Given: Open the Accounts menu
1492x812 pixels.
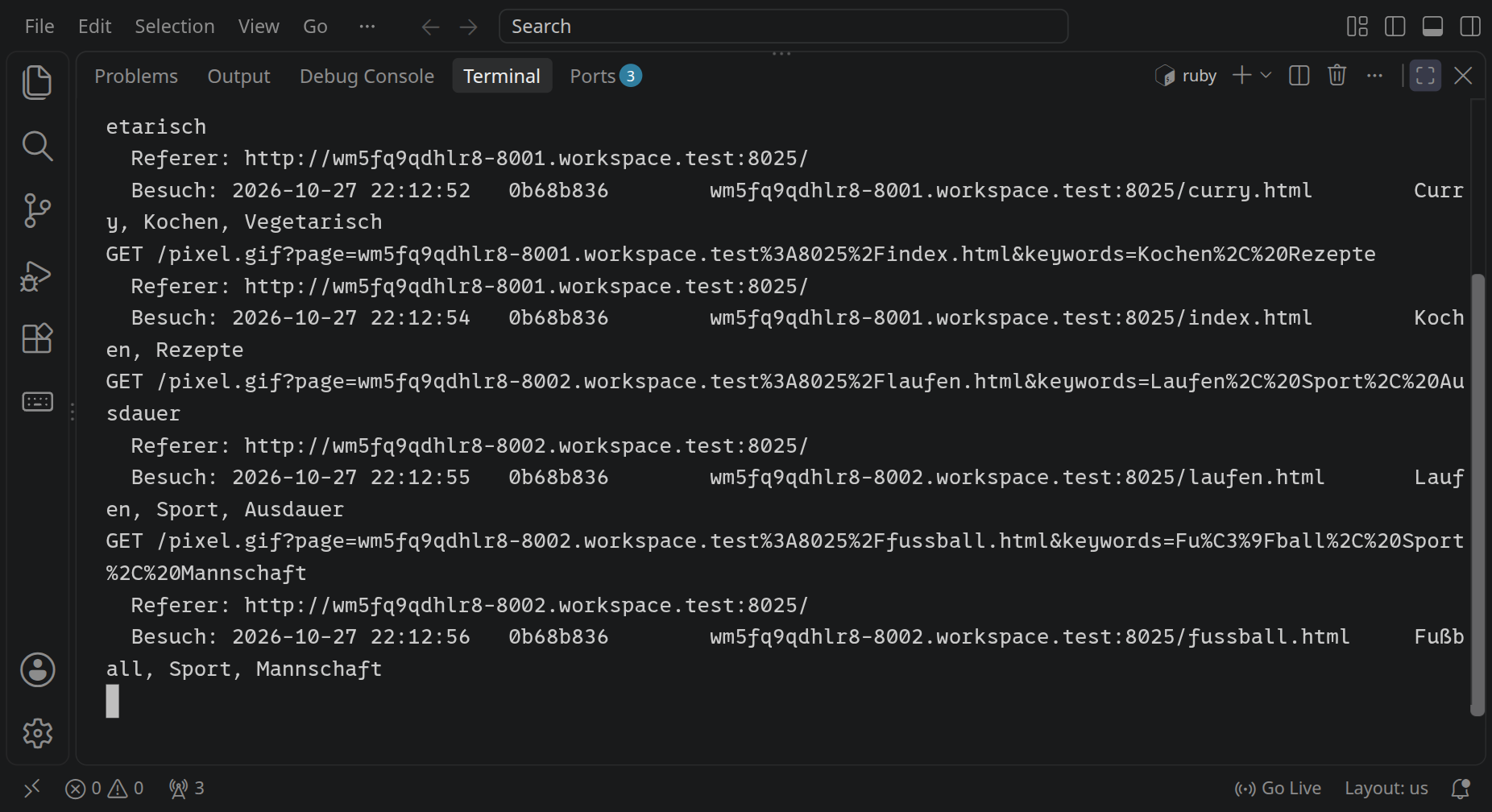Looking at the screenshot, I should pyautogui.click(x=37, y=669).
